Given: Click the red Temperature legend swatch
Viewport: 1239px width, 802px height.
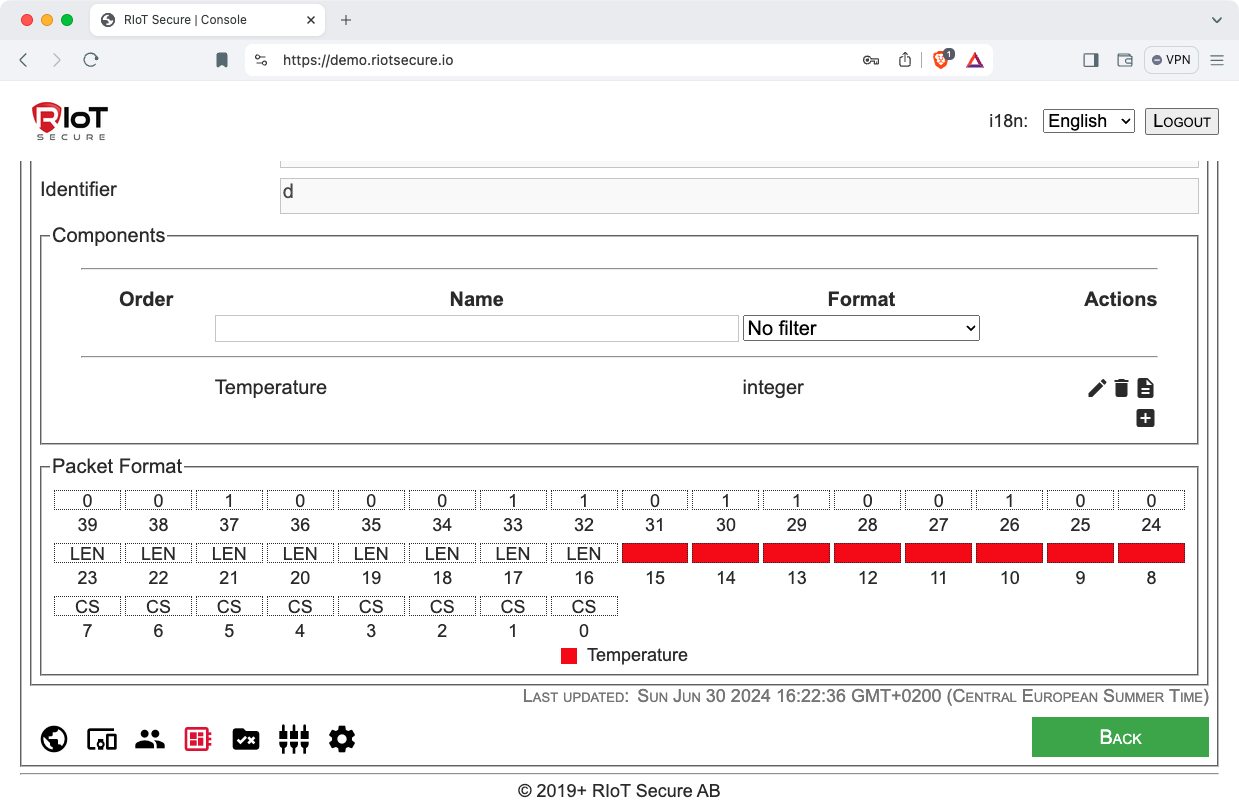Looking at the screenshot, I should pos(569,656).
